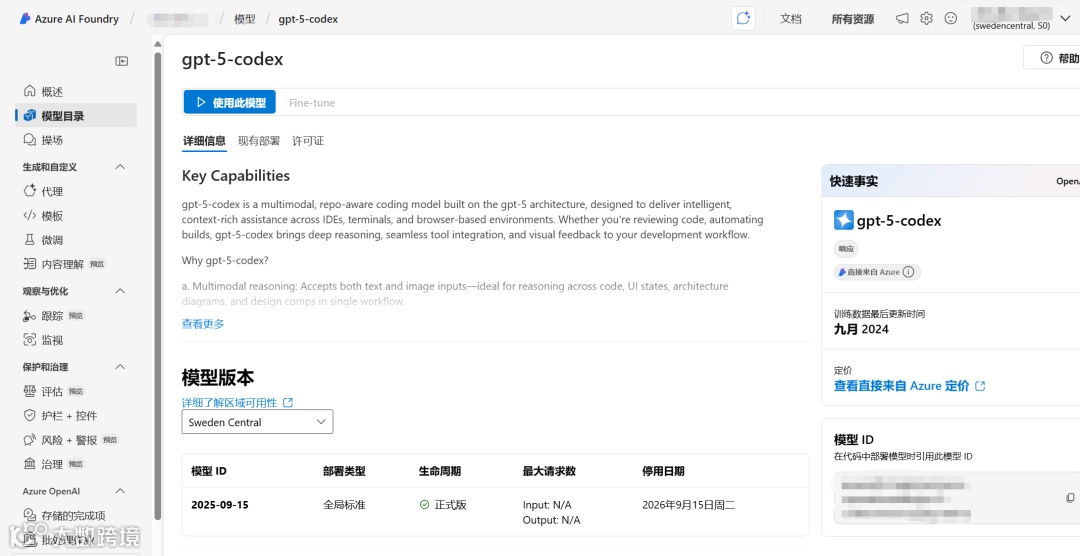1080x556 pixels.
Task: Click the 操场 chat bubble icon
Action: point(30,139)
